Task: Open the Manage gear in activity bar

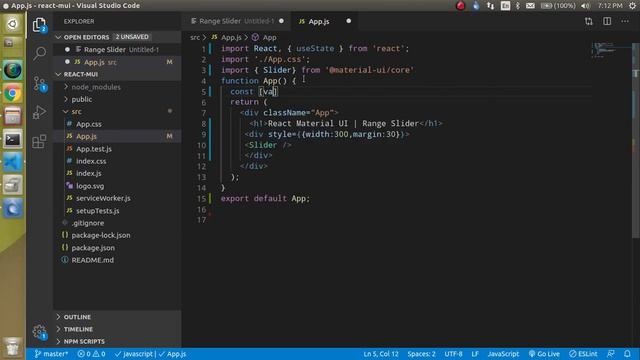Action: (x=40, y=331)
